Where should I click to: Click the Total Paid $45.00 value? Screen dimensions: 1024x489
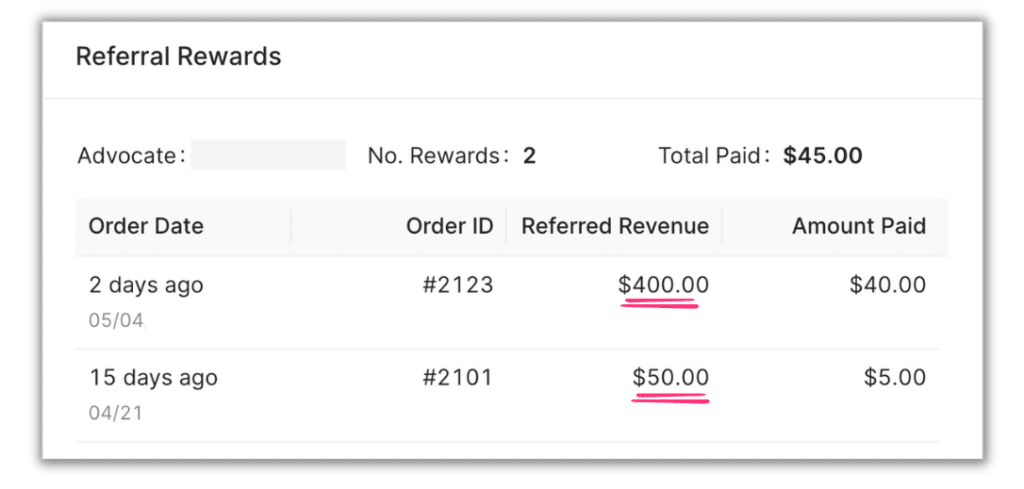tap(823, 156)
